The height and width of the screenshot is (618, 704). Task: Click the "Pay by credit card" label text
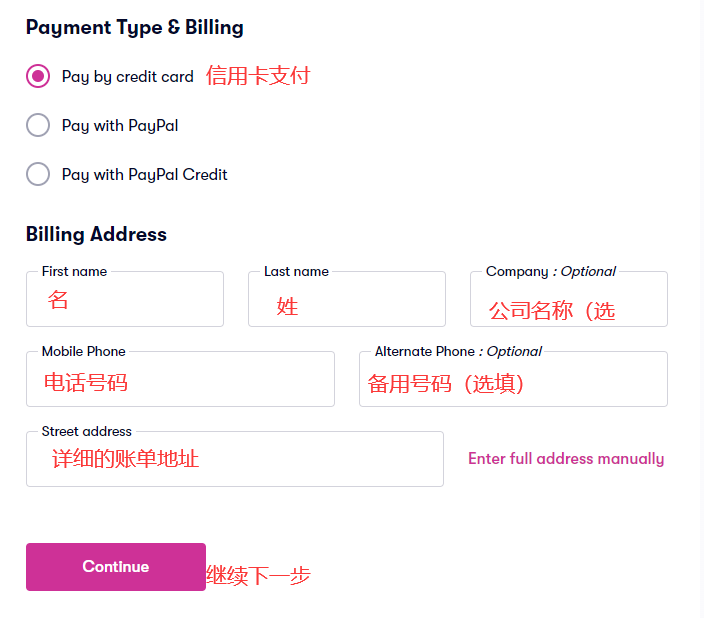(x=127, y=76)
